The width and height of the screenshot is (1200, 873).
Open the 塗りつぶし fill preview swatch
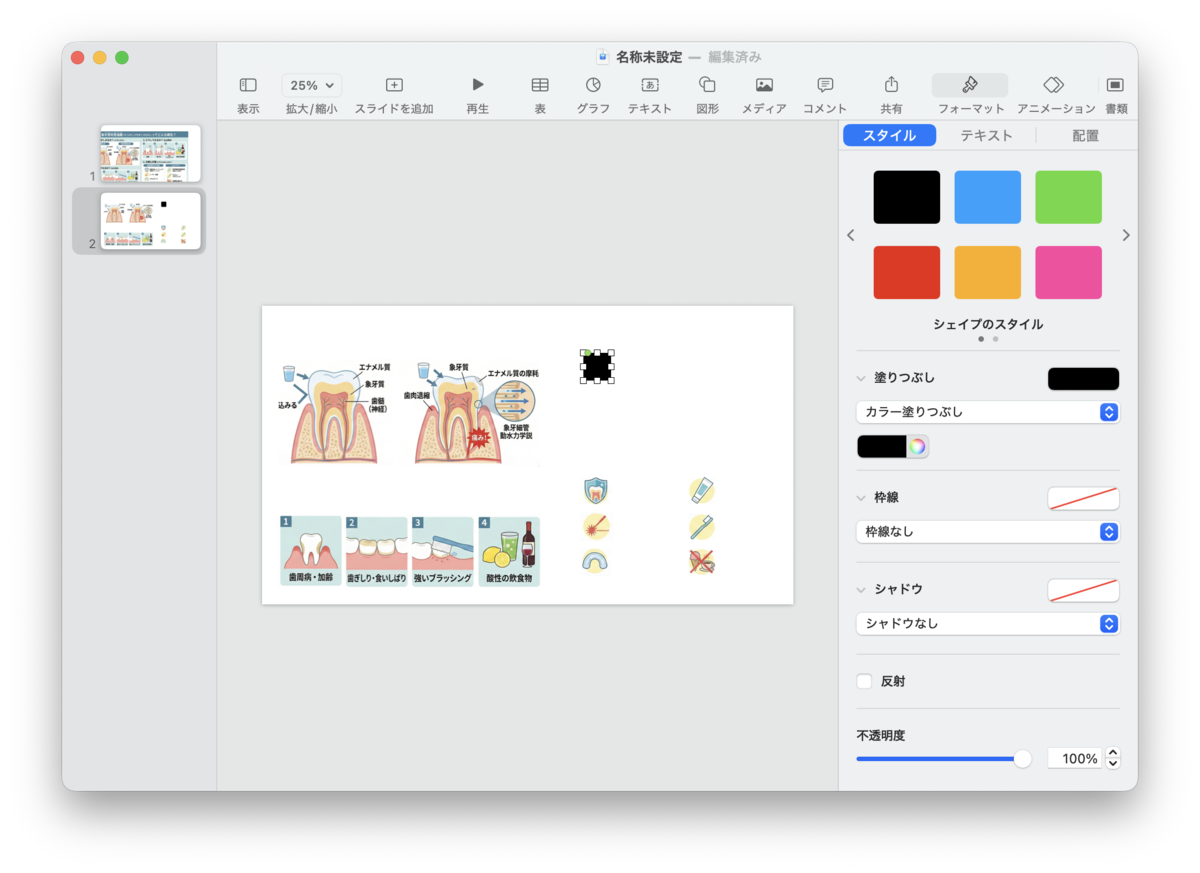click(1083, 379)
